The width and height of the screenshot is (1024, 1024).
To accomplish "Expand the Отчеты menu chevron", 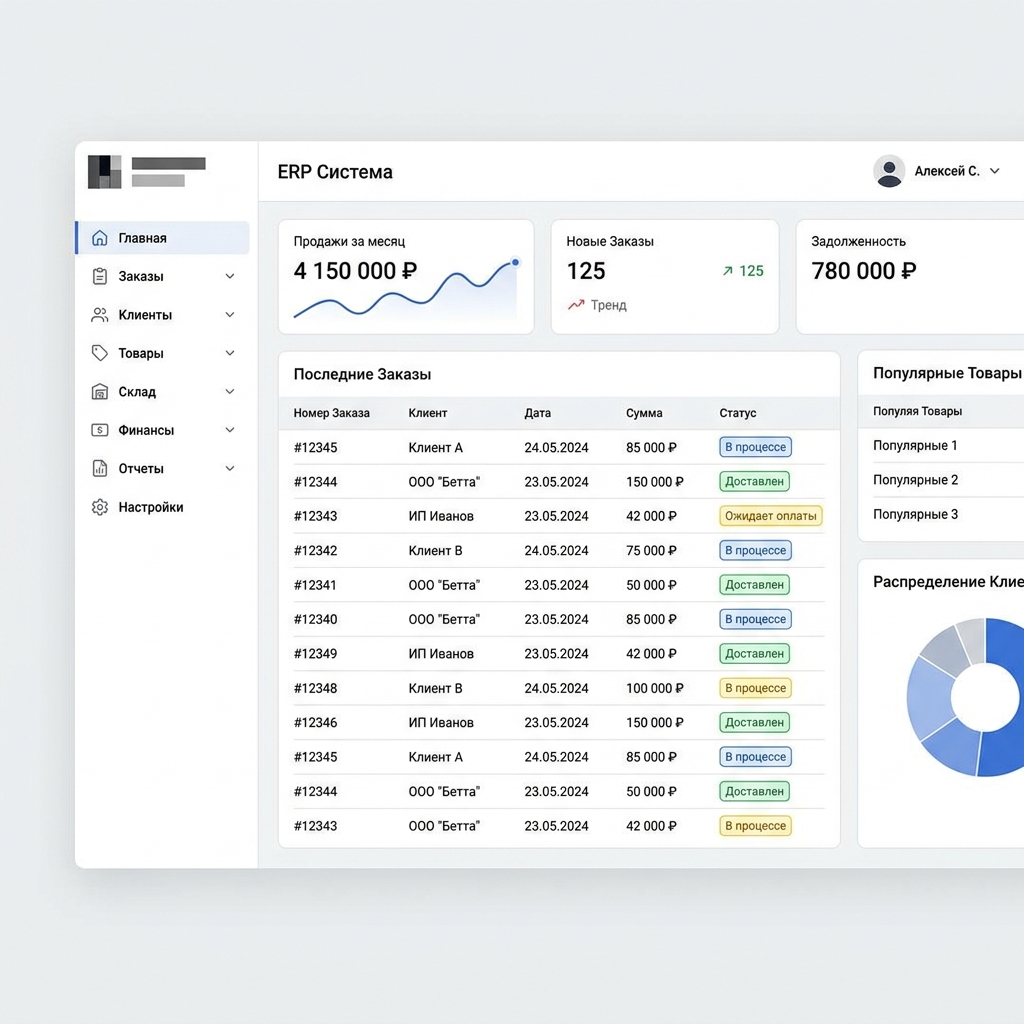I will [x=230, y=468].
